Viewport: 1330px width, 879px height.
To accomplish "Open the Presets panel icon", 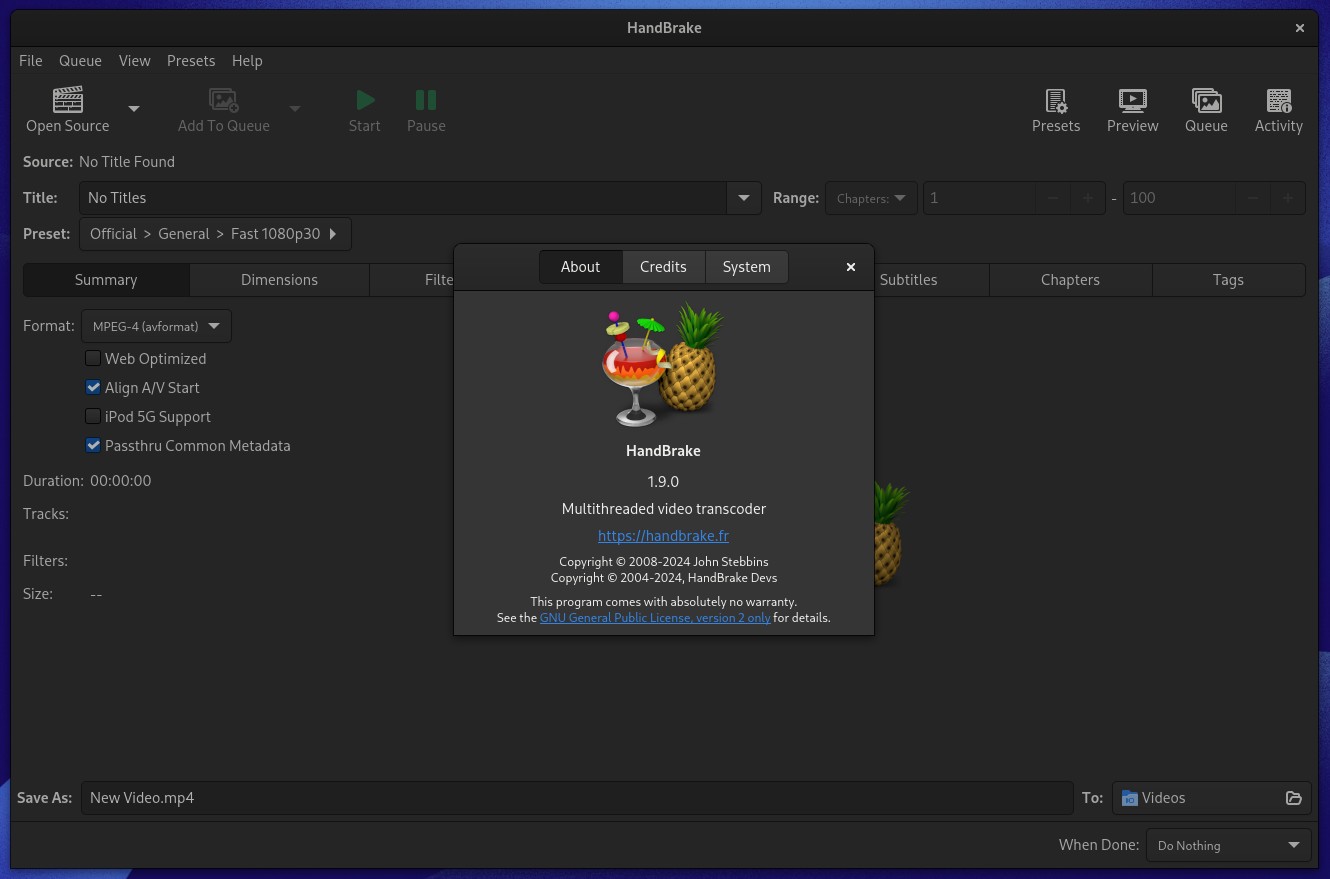I will click(1056, 100).
